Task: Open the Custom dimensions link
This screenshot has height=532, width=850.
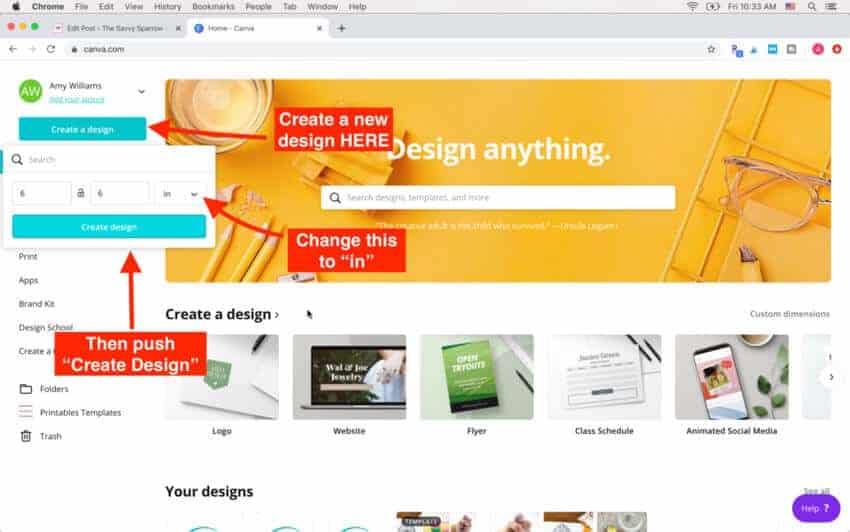Action: click(x=789, y=314)
